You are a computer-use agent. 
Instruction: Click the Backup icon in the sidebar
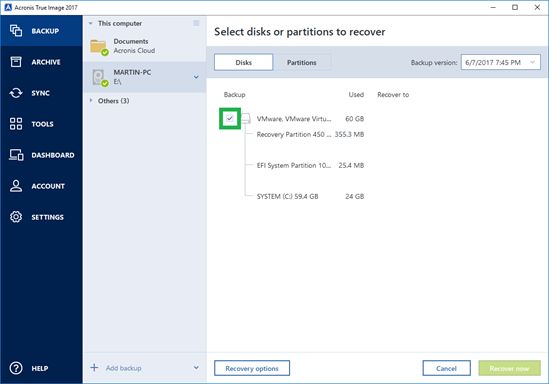pyautogui.click(x=16, y=31)
